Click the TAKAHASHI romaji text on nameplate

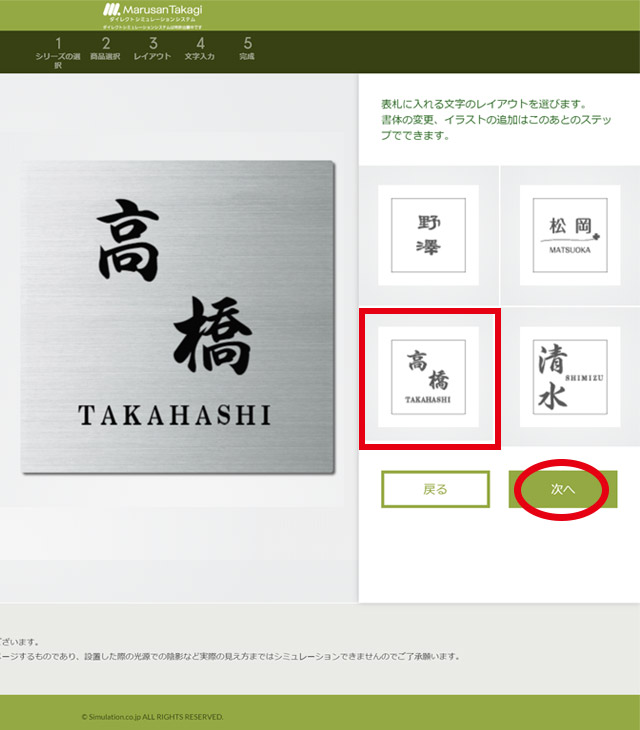(174, 414)
